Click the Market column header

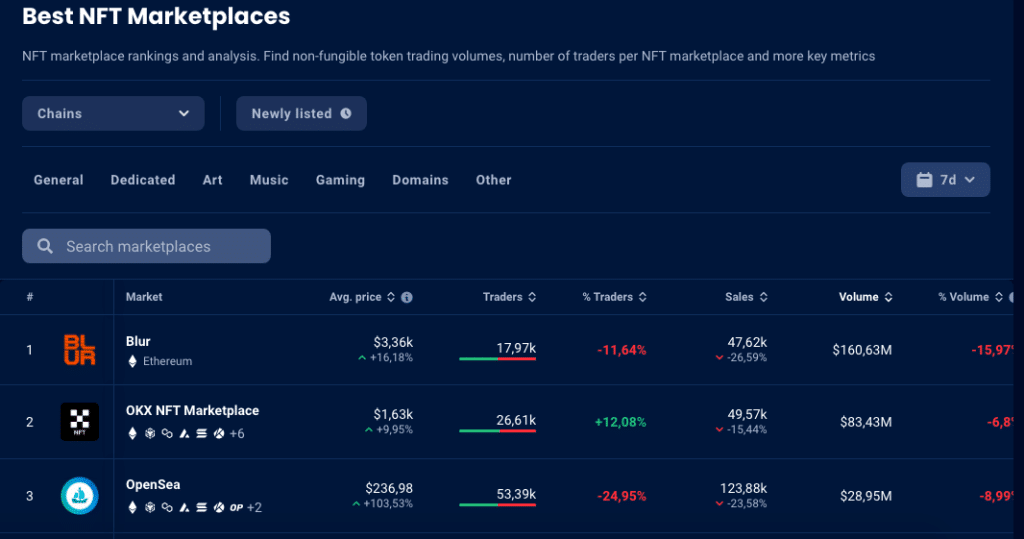144,297
